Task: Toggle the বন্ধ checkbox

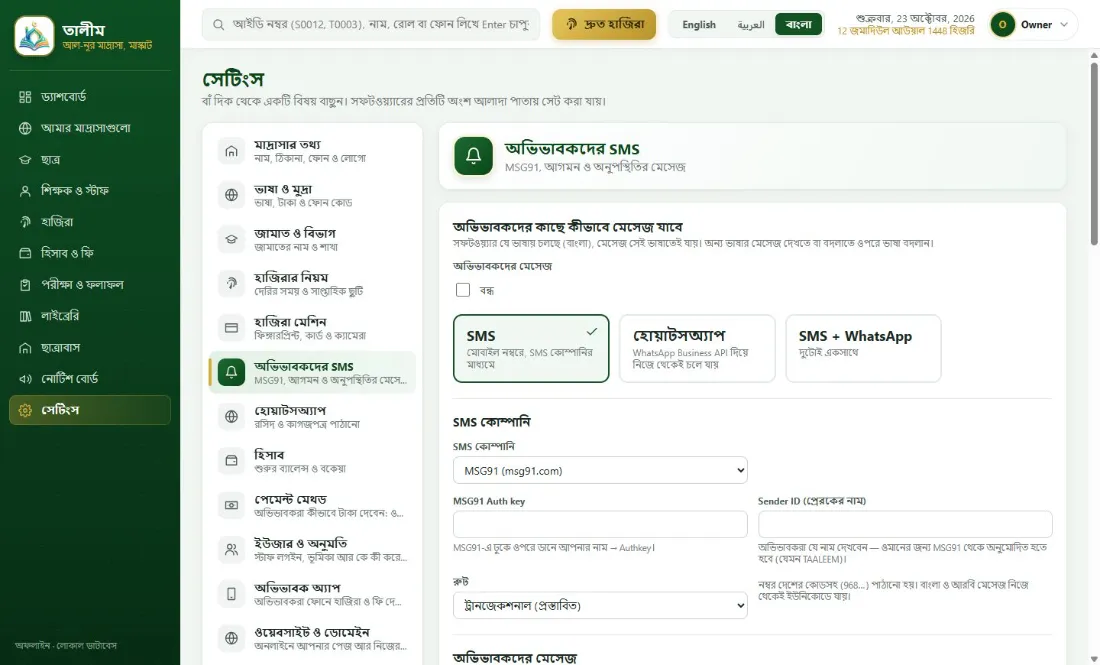Action: point(463,290)
